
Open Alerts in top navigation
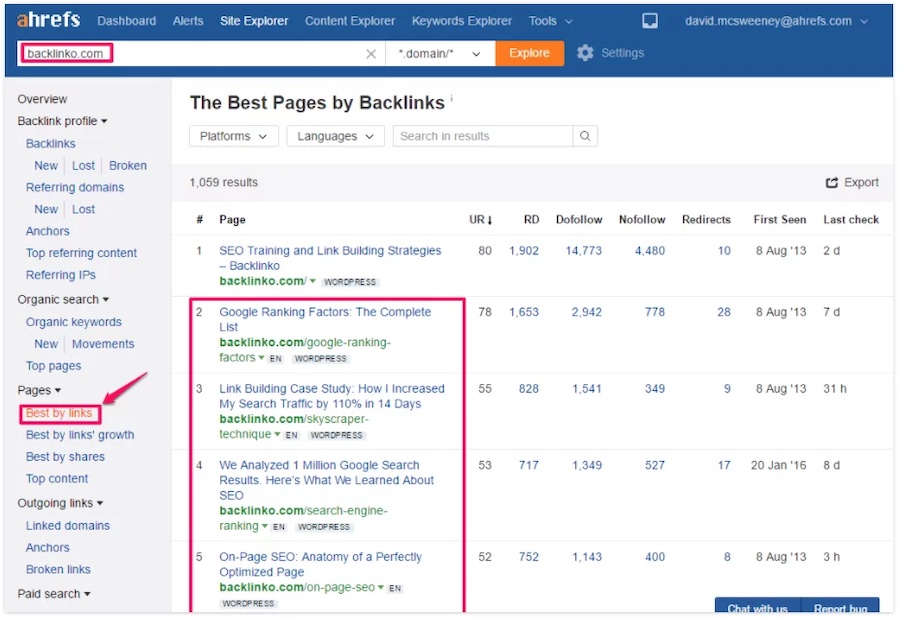click(x=188, y=21)
